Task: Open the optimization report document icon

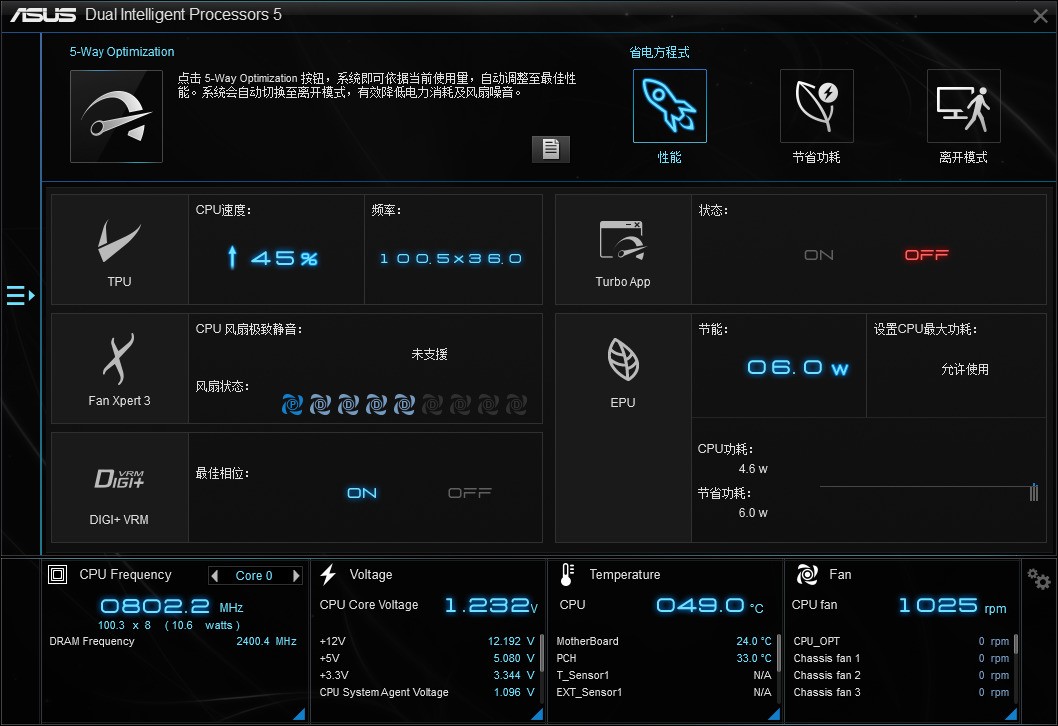Action: coord(551,149)
